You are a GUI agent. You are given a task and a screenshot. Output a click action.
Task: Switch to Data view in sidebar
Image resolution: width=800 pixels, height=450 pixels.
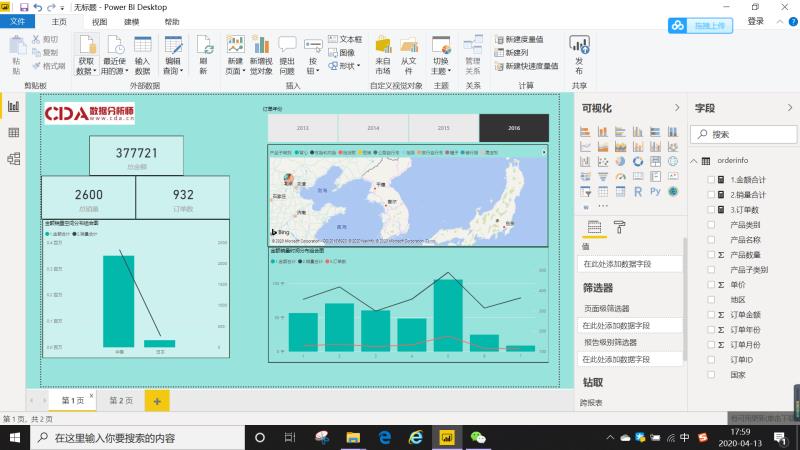[x=14, y=133]
